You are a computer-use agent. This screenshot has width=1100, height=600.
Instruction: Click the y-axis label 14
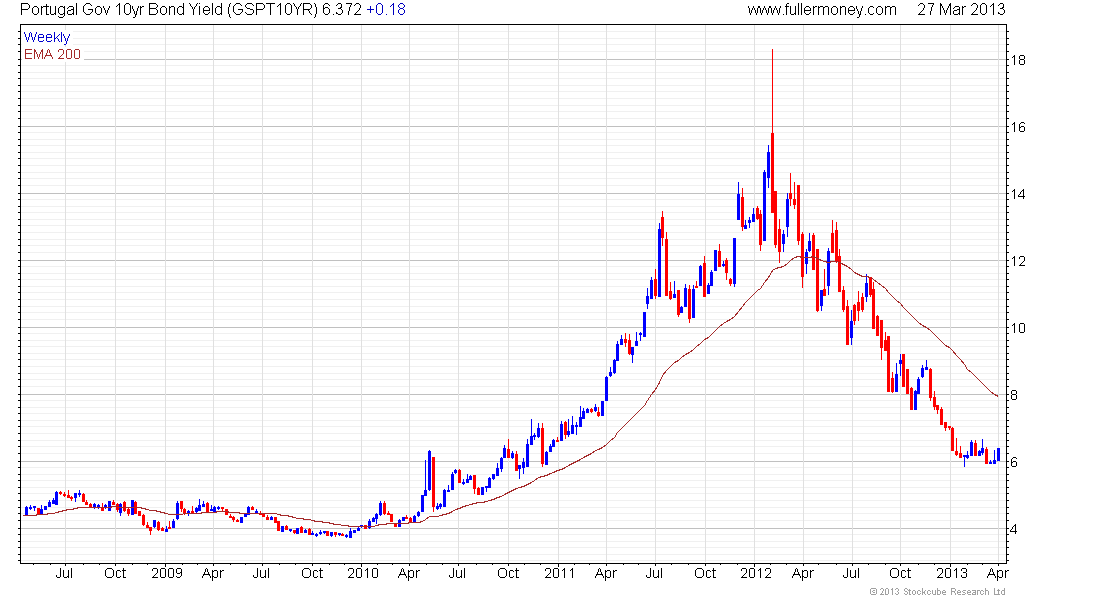[1018, 194]
